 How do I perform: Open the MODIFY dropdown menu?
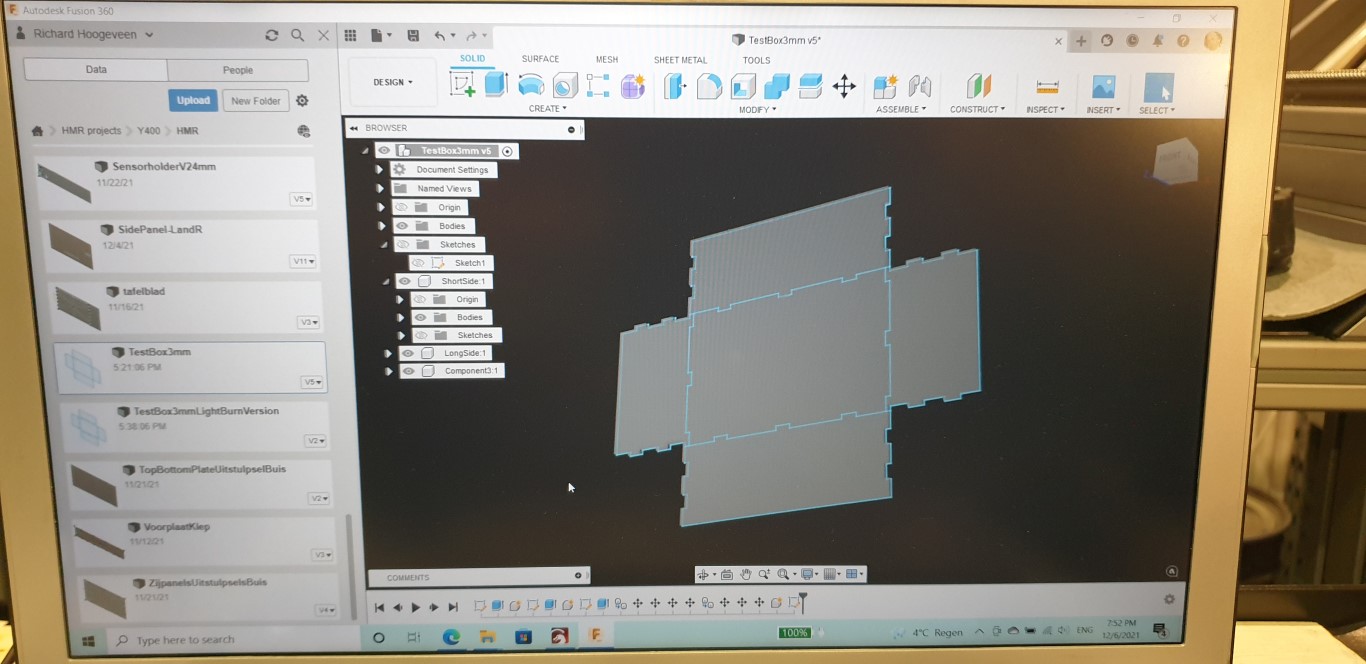click(x=758, y=109)
